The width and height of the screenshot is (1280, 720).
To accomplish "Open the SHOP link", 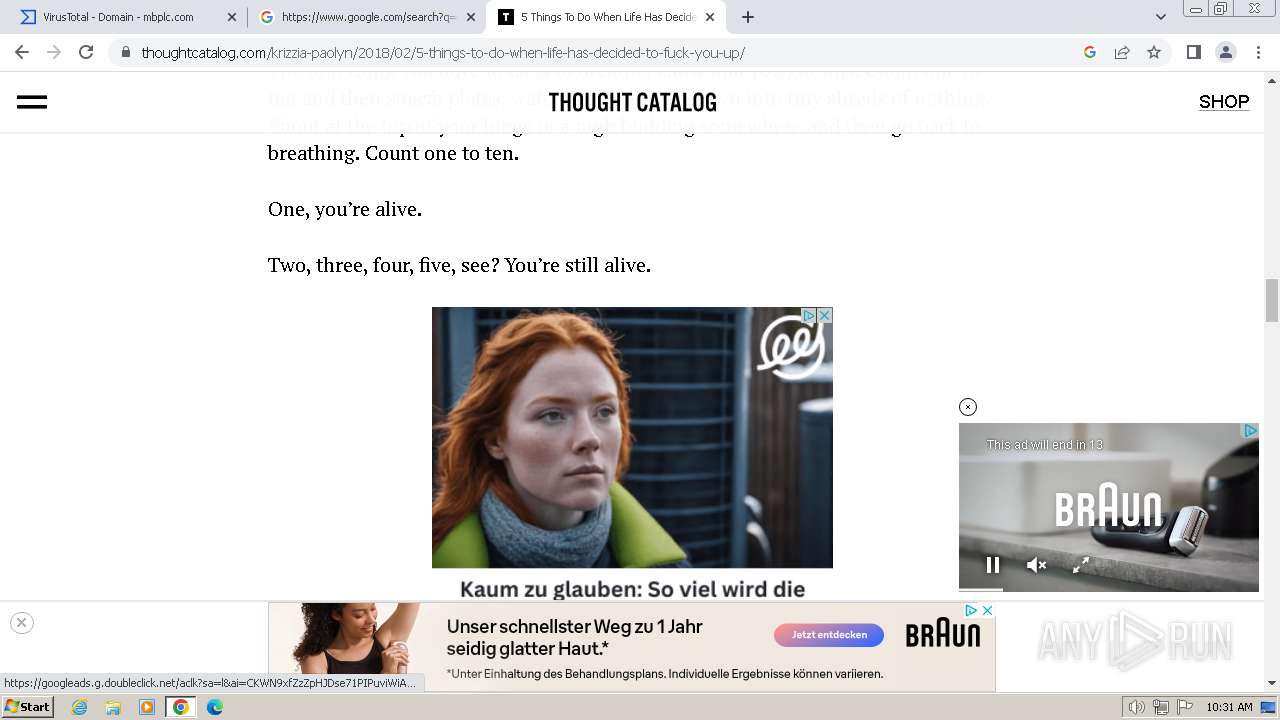I will [x=1224, y=102].
